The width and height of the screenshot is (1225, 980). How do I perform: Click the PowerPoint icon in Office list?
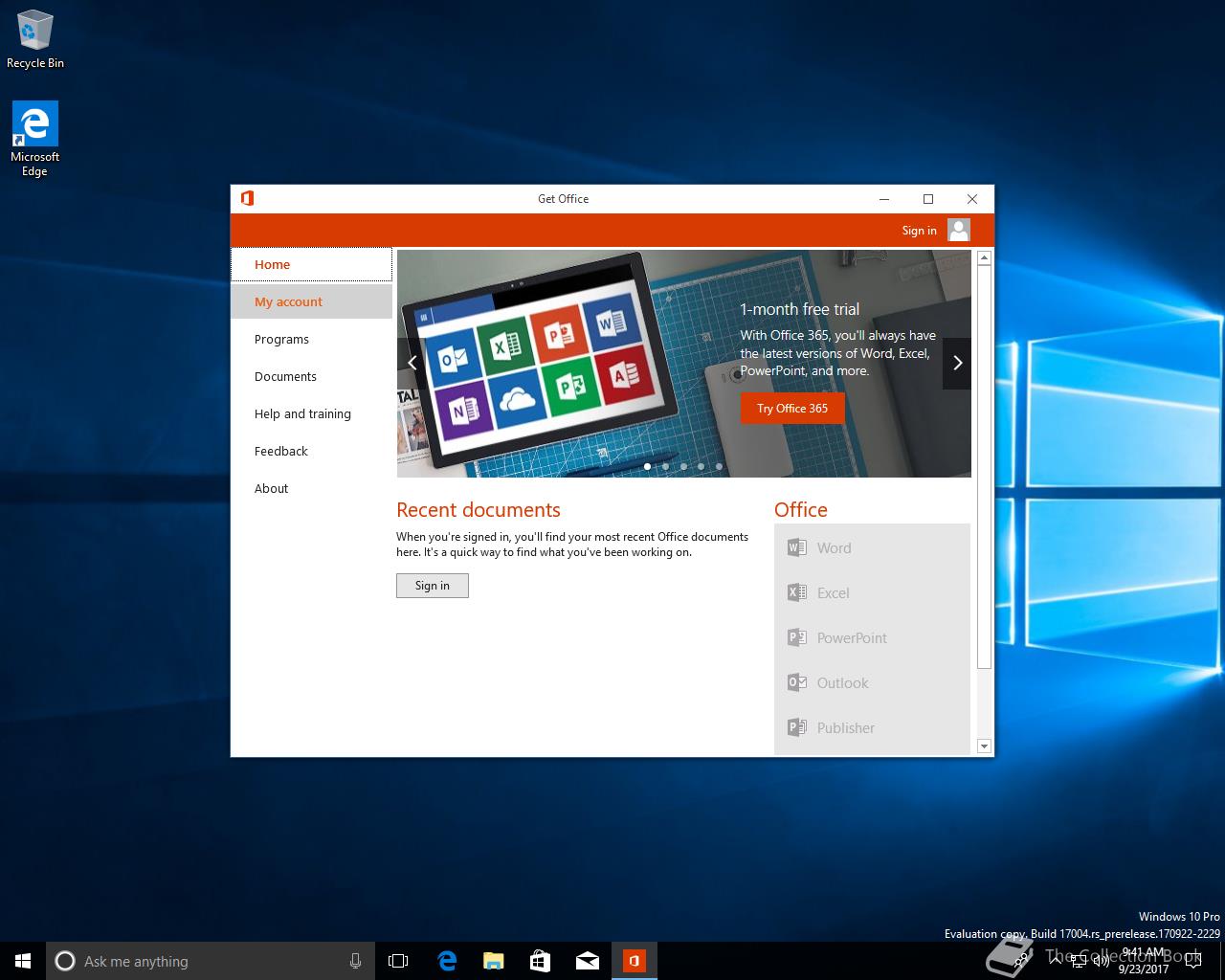(796, 637)
